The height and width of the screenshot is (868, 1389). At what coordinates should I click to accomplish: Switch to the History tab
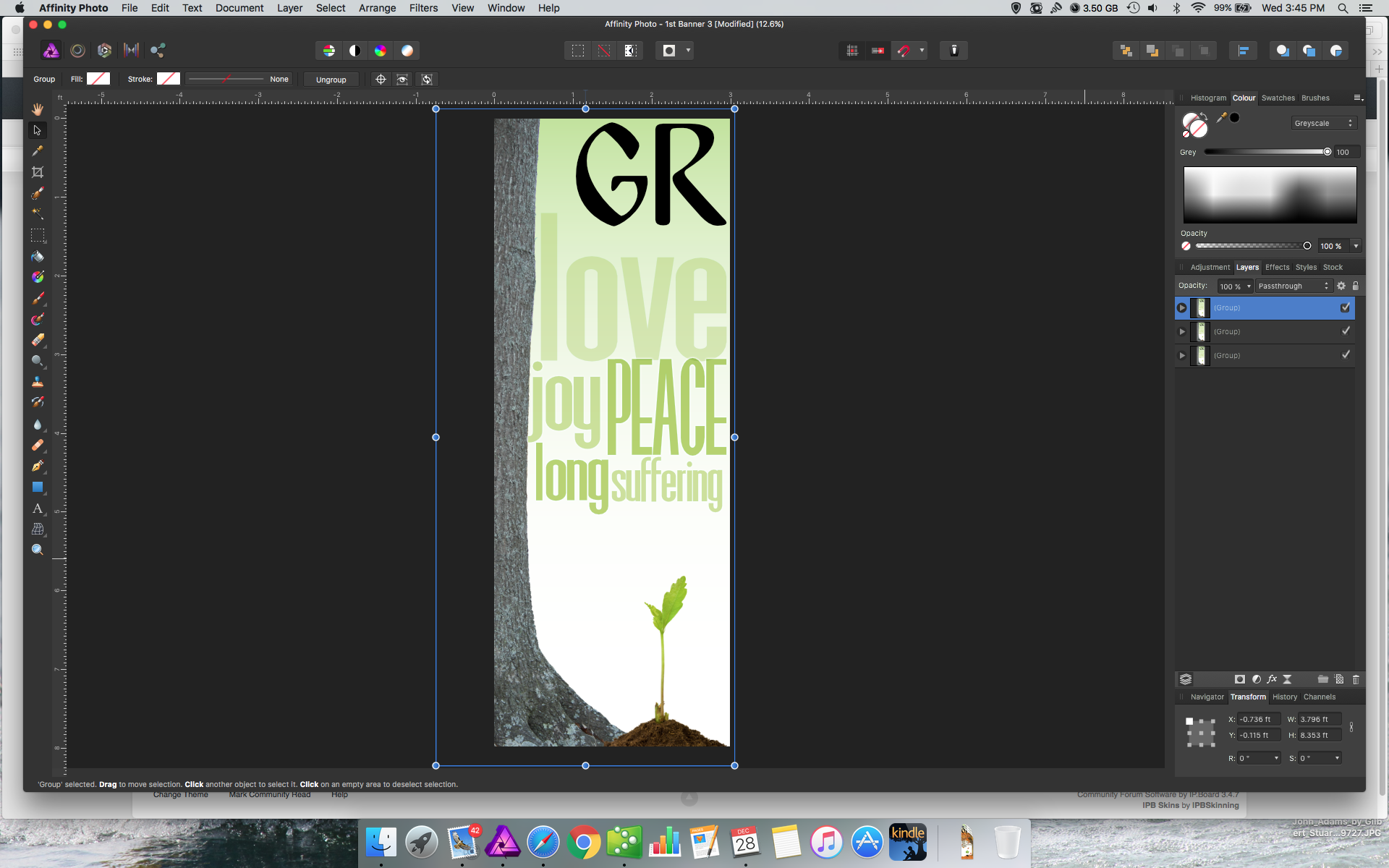(1285, 697)
